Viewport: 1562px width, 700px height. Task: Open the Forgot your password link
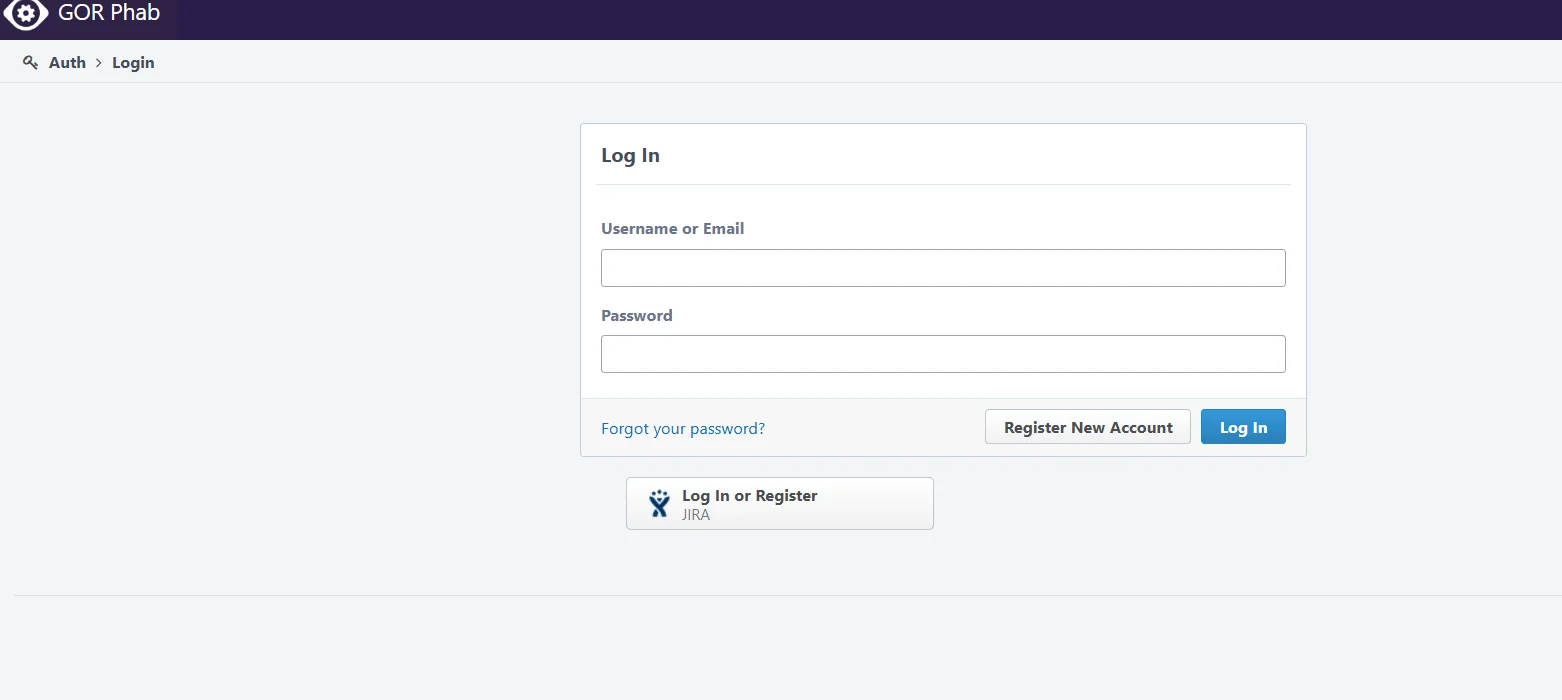tap(683, 429)
